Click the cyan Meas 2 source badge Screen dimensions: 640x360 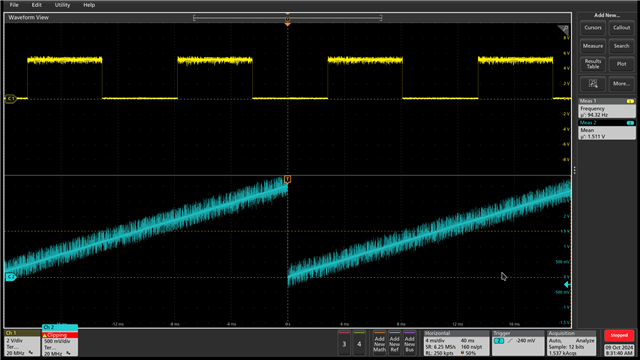coord(630,122)
